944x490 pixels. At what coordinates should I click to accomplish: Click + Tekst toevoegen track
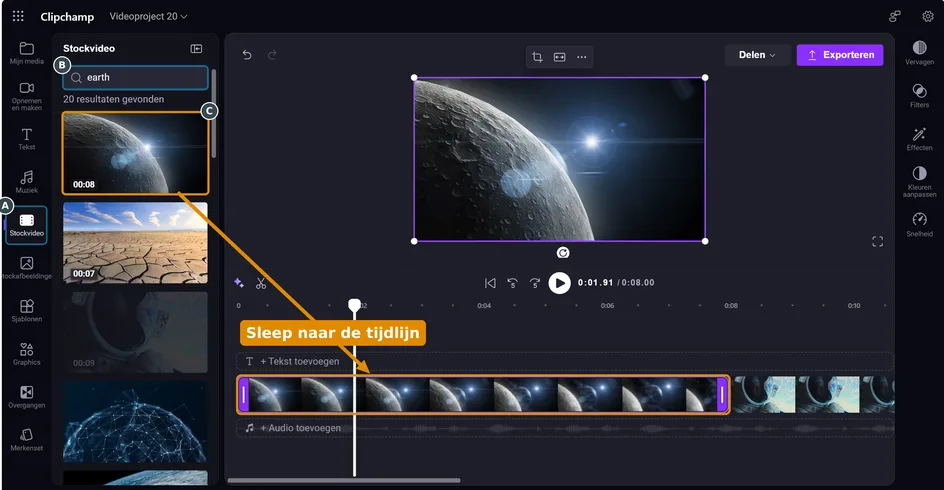[x=564, y=361]
